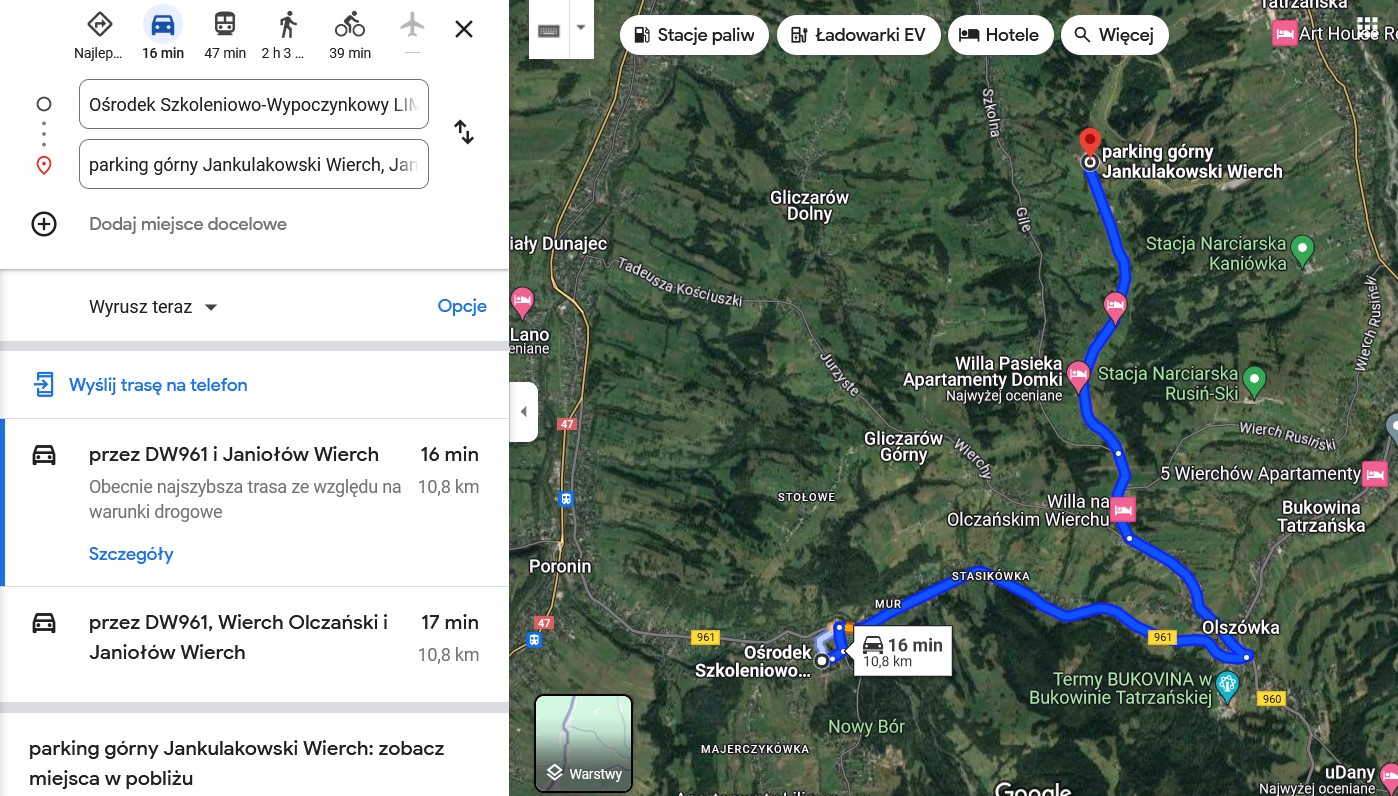Screen dimensions: 1398x796
Task: Toggle the Hotele filter chip
Action: point(999,36)
